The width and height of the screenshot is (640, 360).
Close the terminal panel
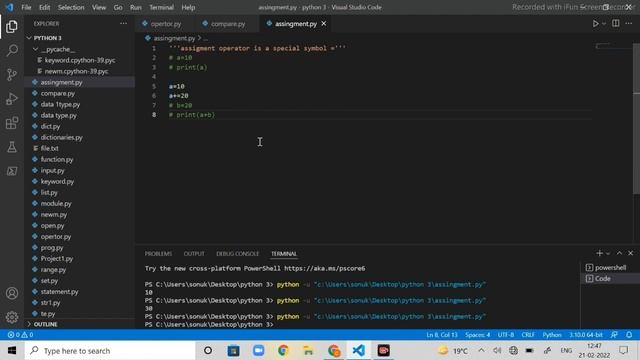pyautogui.click(x=631, y=253)
